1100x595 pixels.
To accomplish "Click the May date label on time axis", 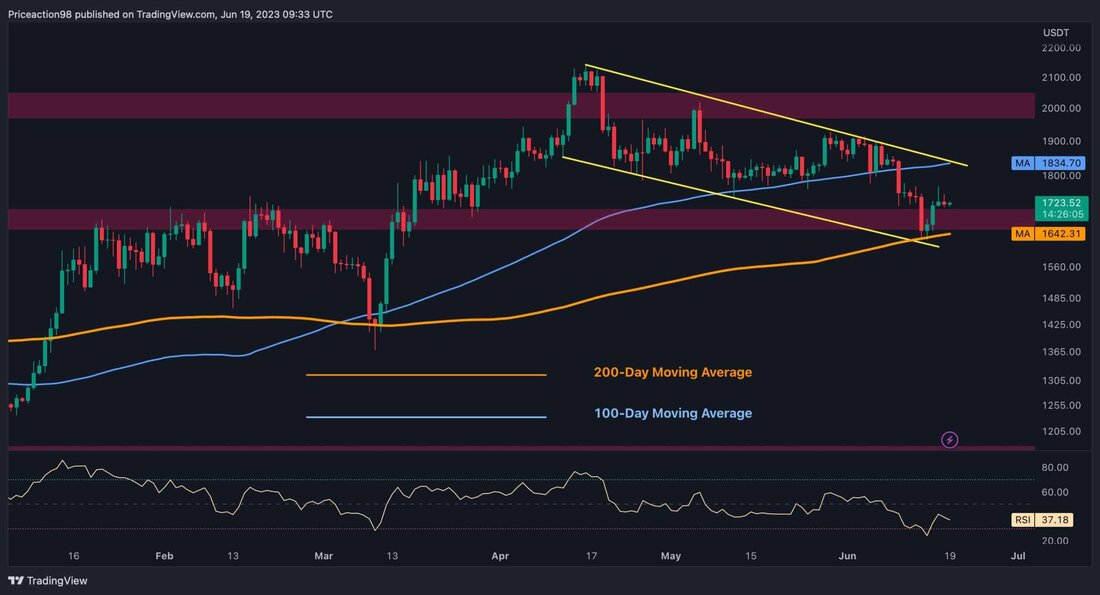I will pyautogui.click(x=671, y=556).
